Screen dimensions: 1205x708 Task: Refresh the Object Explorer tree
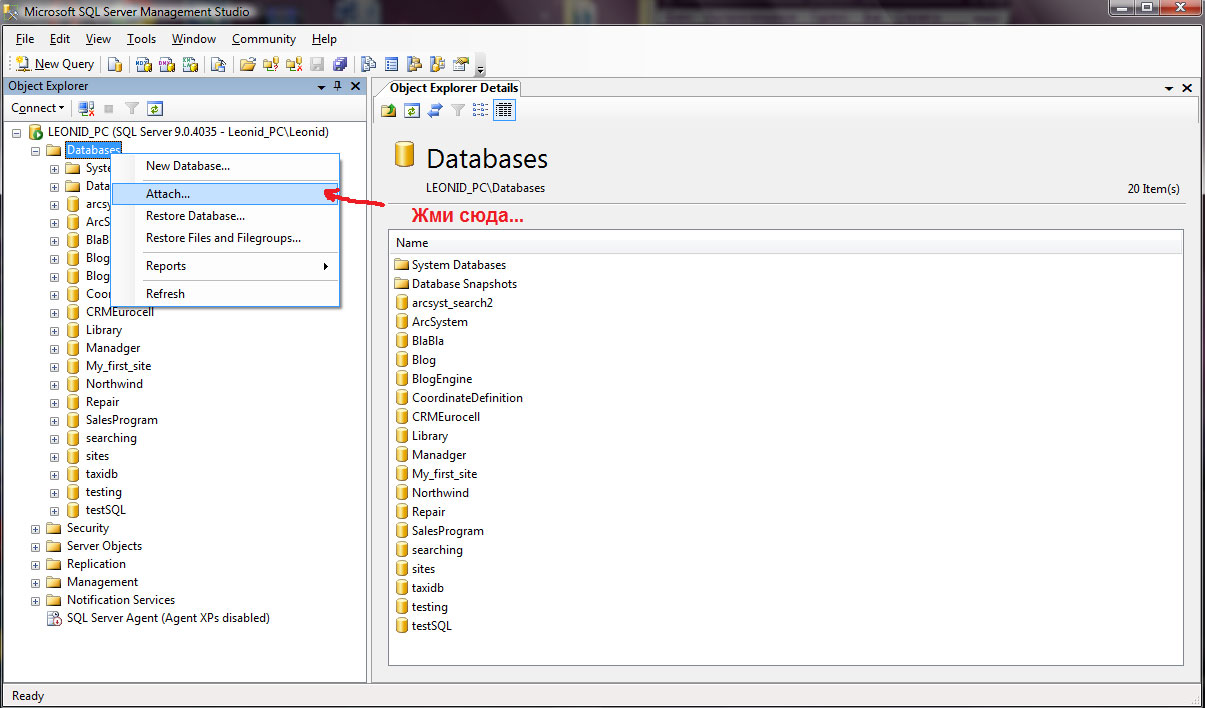155,108
